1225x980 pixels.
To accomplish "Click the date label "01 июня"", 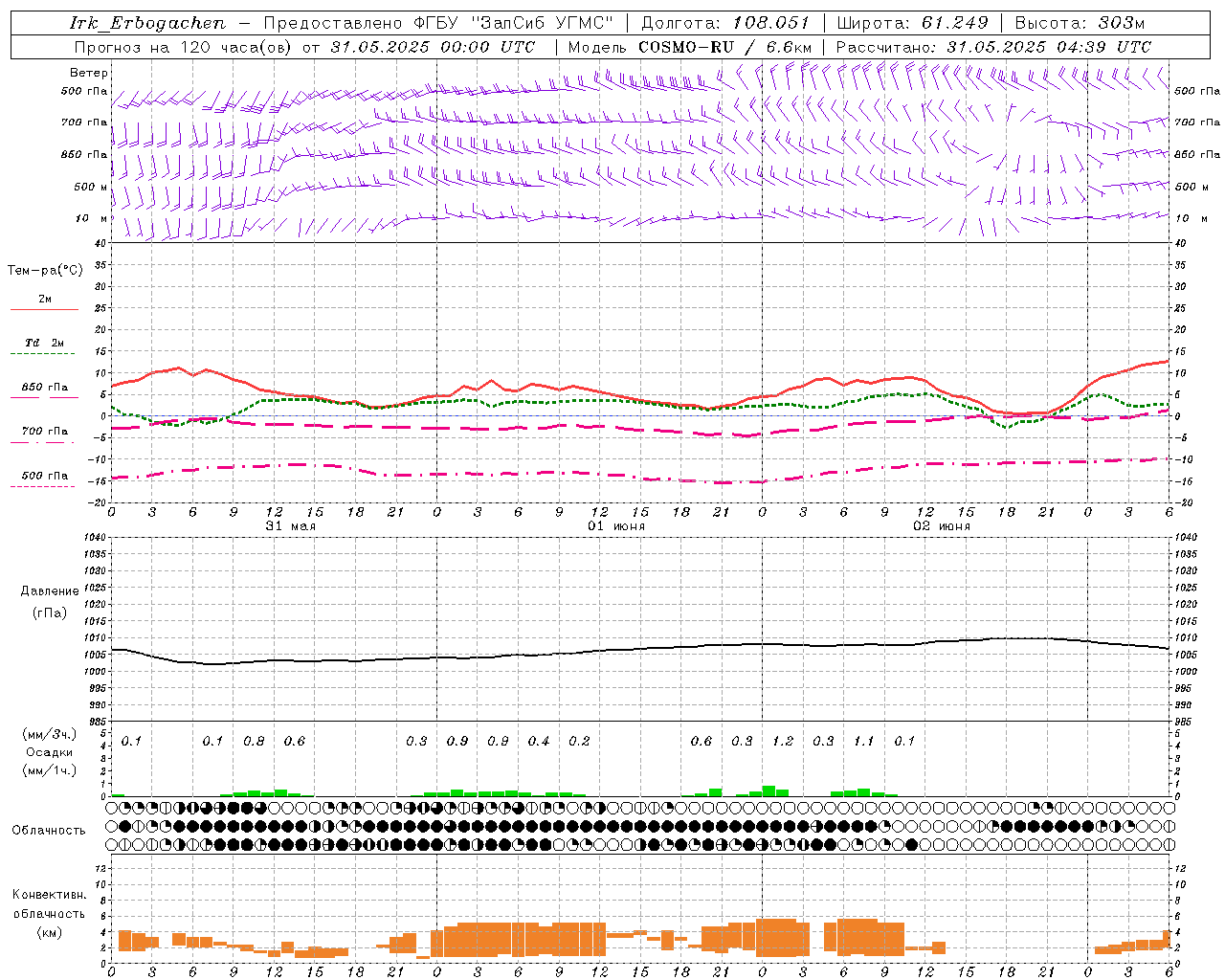I will coord(615,526).
